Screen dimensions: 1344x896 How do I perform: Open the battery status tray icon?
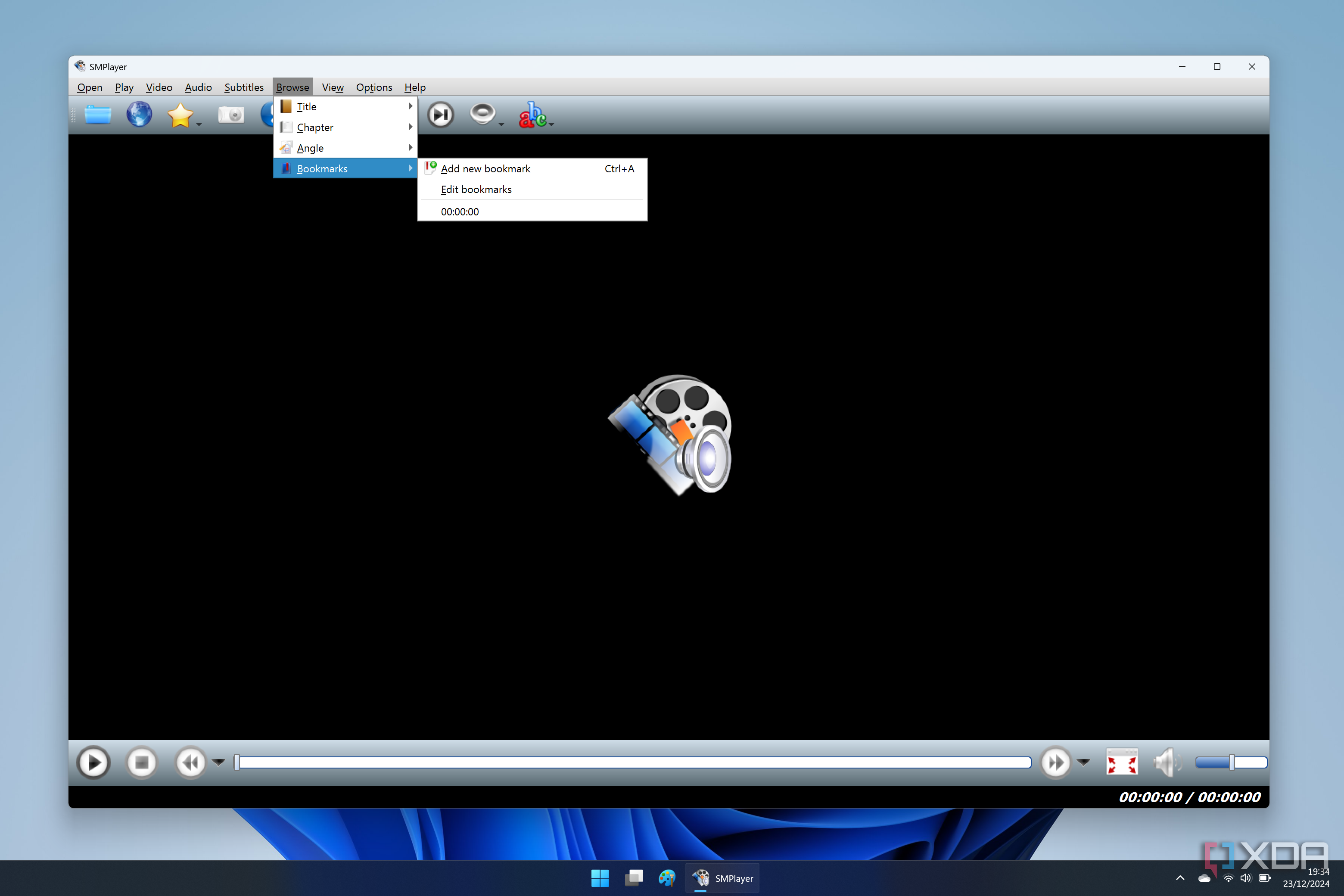pos(1265,878)
